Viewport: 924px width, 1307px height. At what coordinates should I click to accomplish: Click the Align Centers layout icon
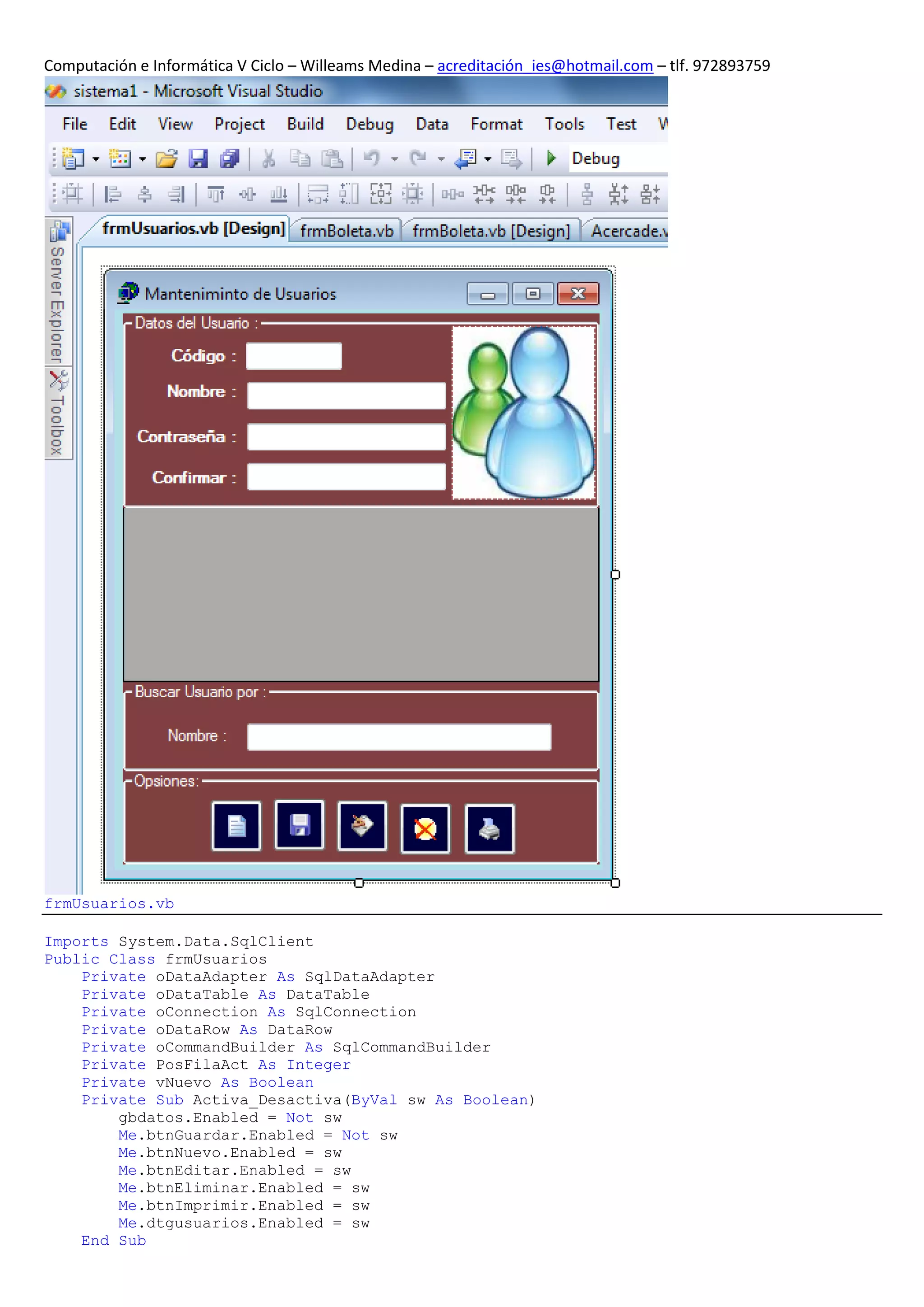pyautogui.click(x=145, y=194)
